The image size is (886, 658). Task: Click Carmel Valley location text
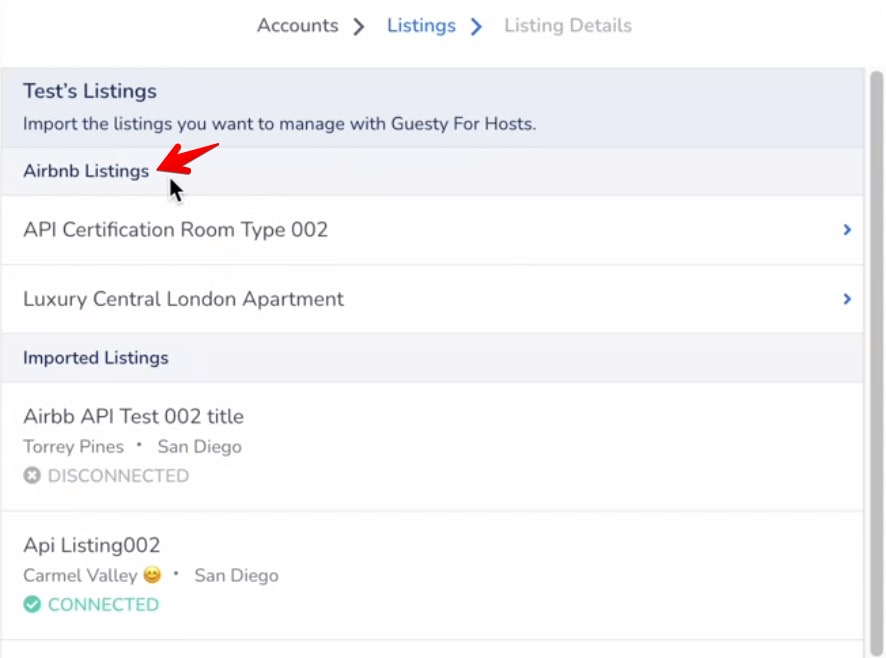[x=80, y=575]
